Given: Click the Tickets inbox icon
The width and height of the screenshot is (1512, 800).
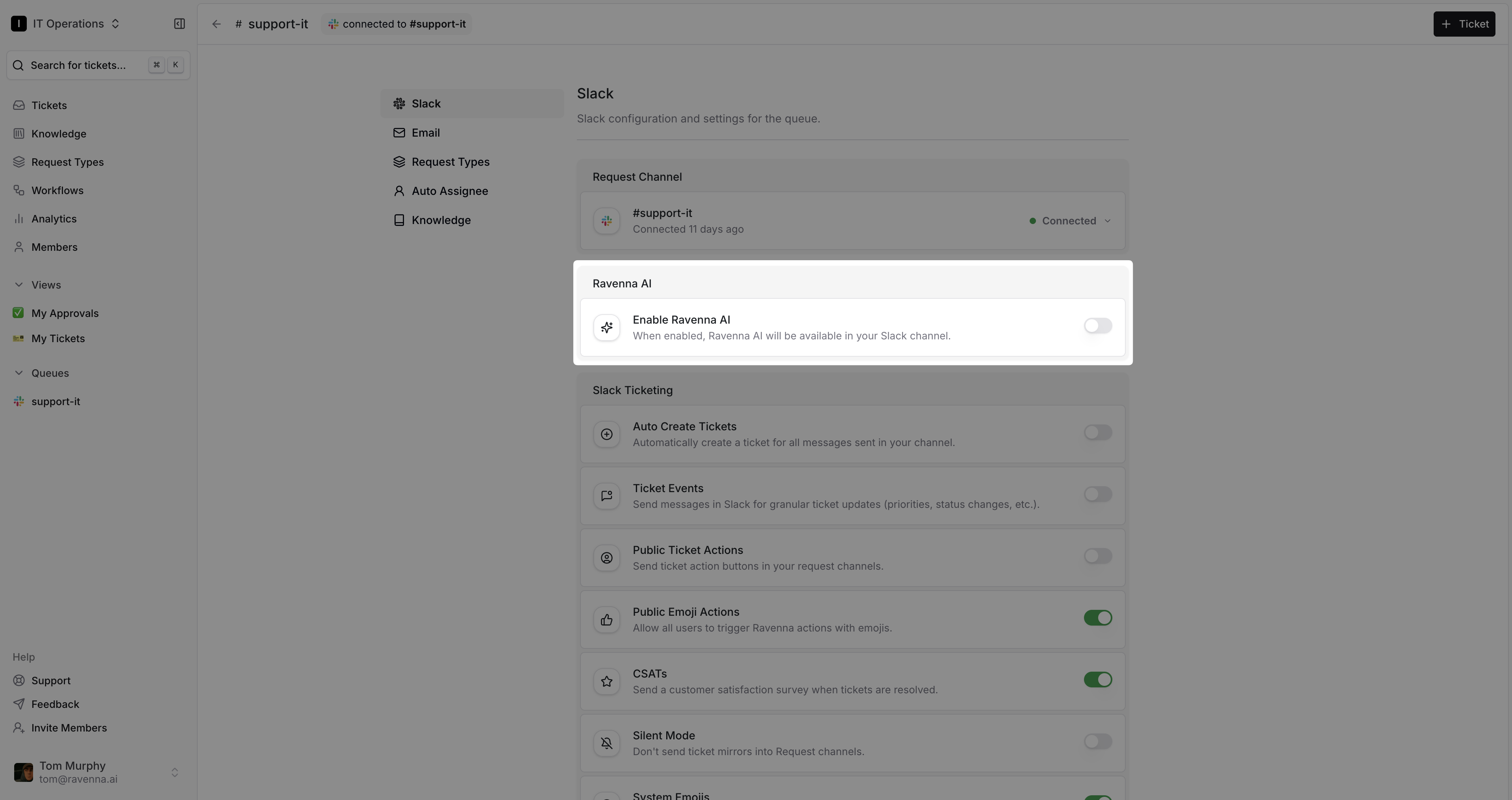Looking at the screenshot, I should tap(19, 105).
